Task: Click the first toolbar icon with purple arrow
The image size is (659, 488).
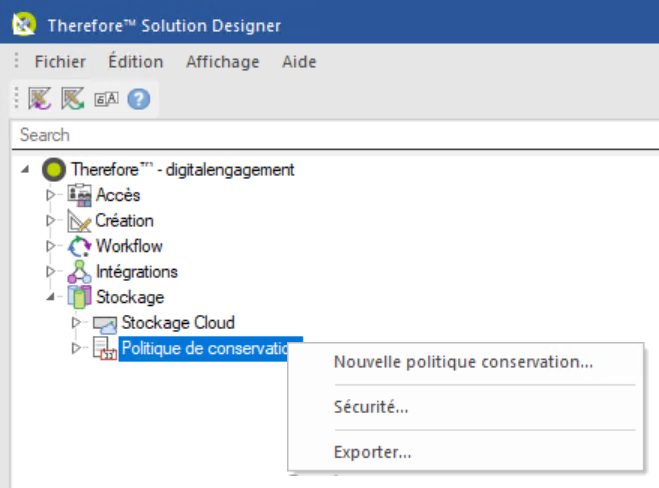Action: click(40, 99)
